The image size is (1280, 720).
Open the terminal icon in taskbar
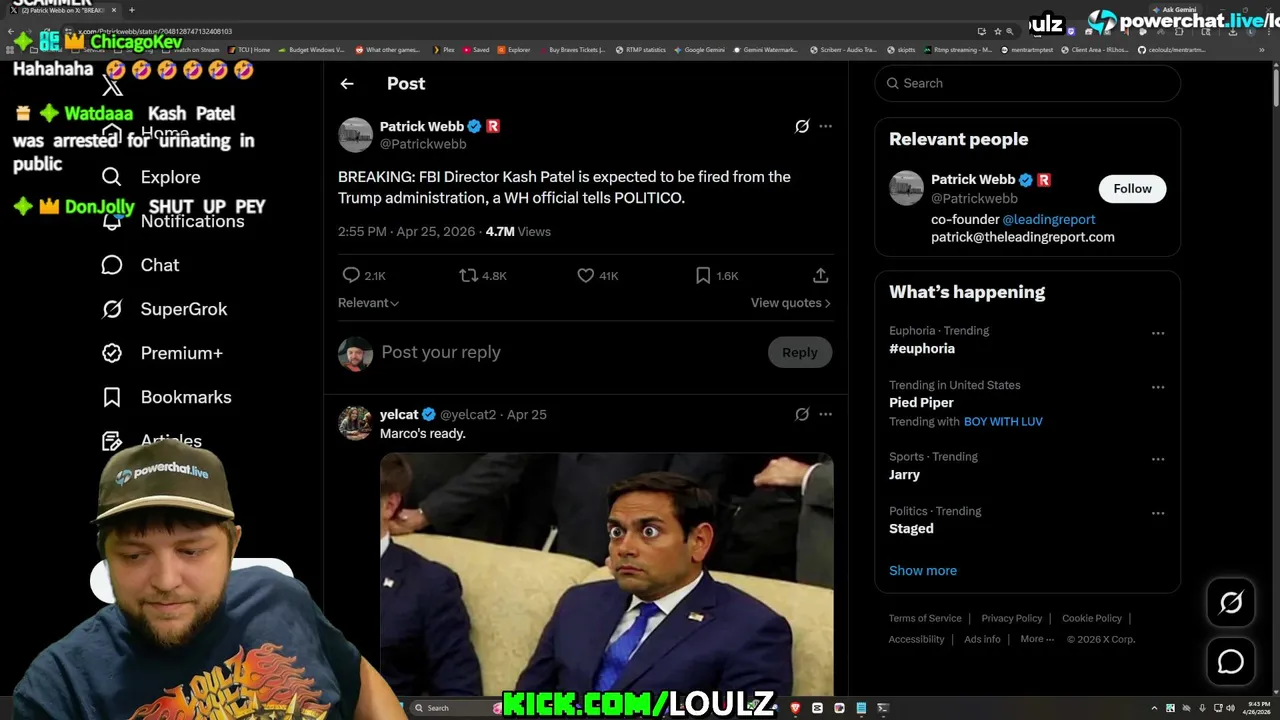click(883, 708)
